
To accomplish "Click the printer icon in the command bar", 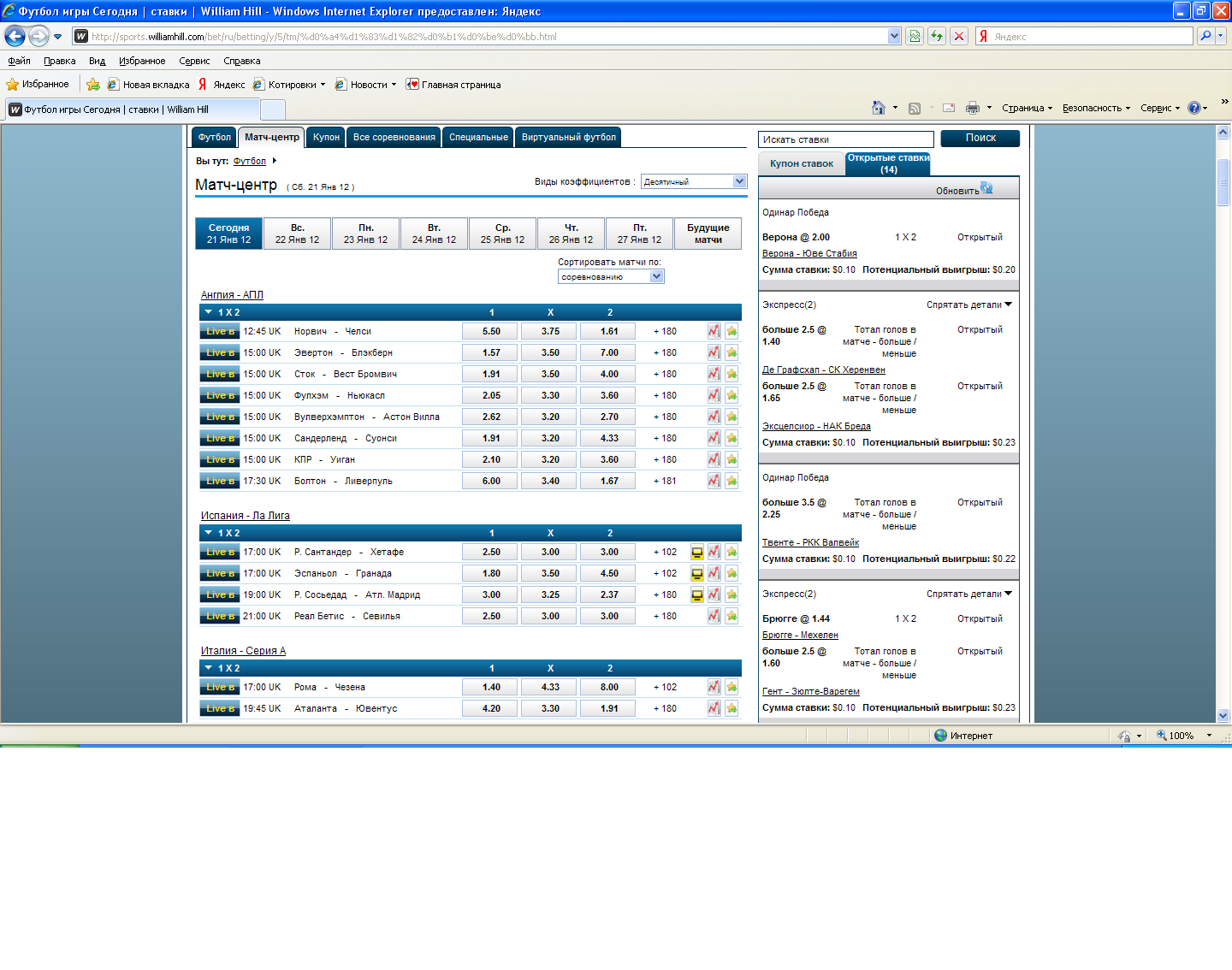I will 972,108.
